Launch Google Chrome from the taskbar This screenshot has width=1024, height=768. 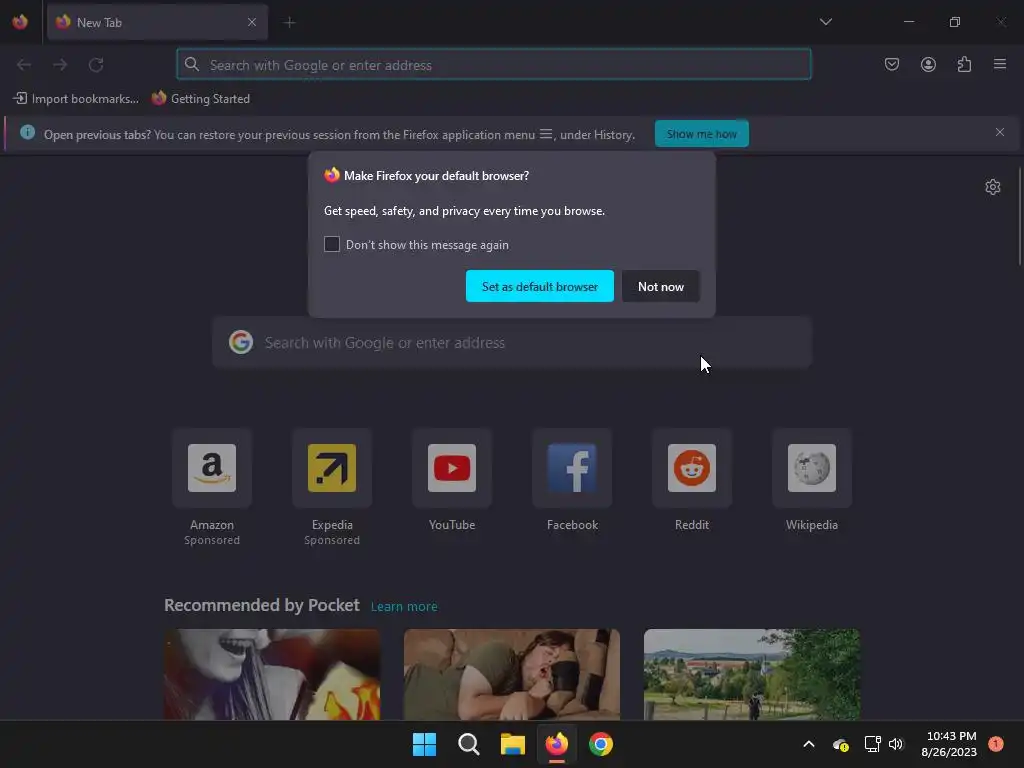[601, 744]
